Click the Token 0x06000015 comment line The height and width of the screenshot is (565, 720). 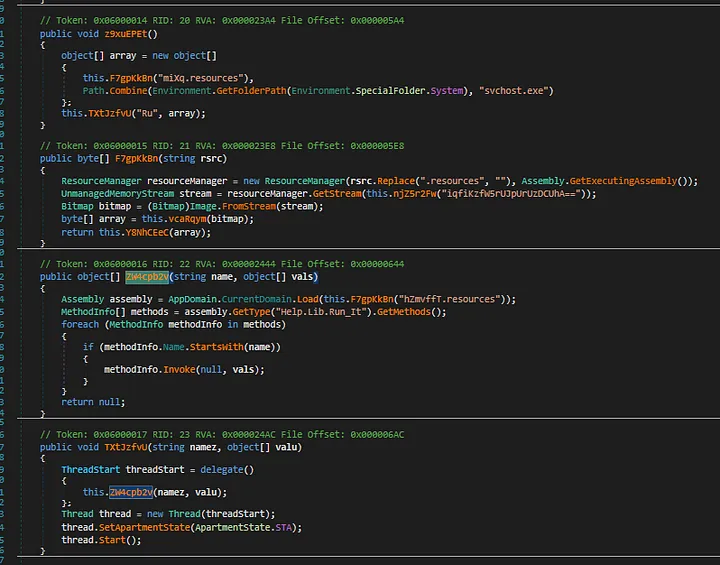click(x=222, y=146)
